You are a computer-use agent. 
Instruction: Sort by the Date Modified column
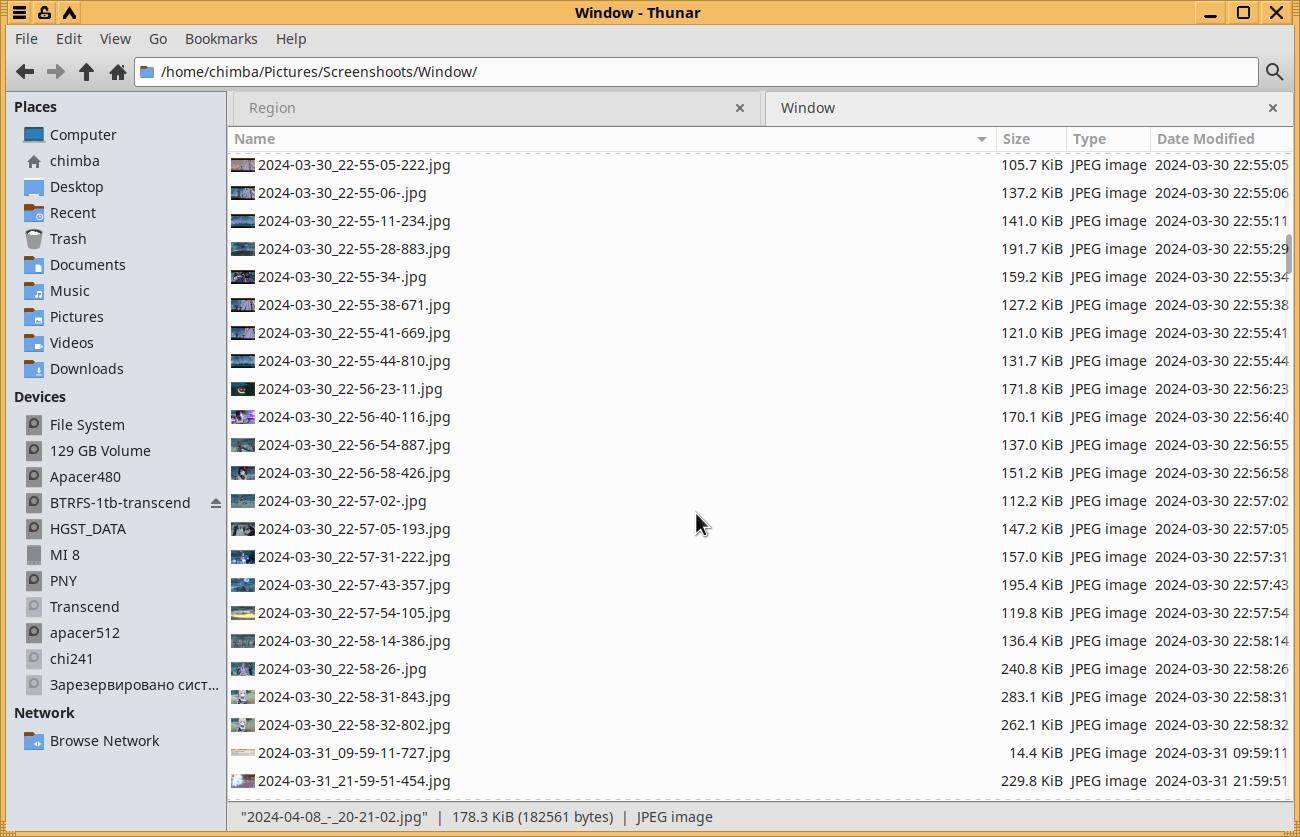(1220, 139)
